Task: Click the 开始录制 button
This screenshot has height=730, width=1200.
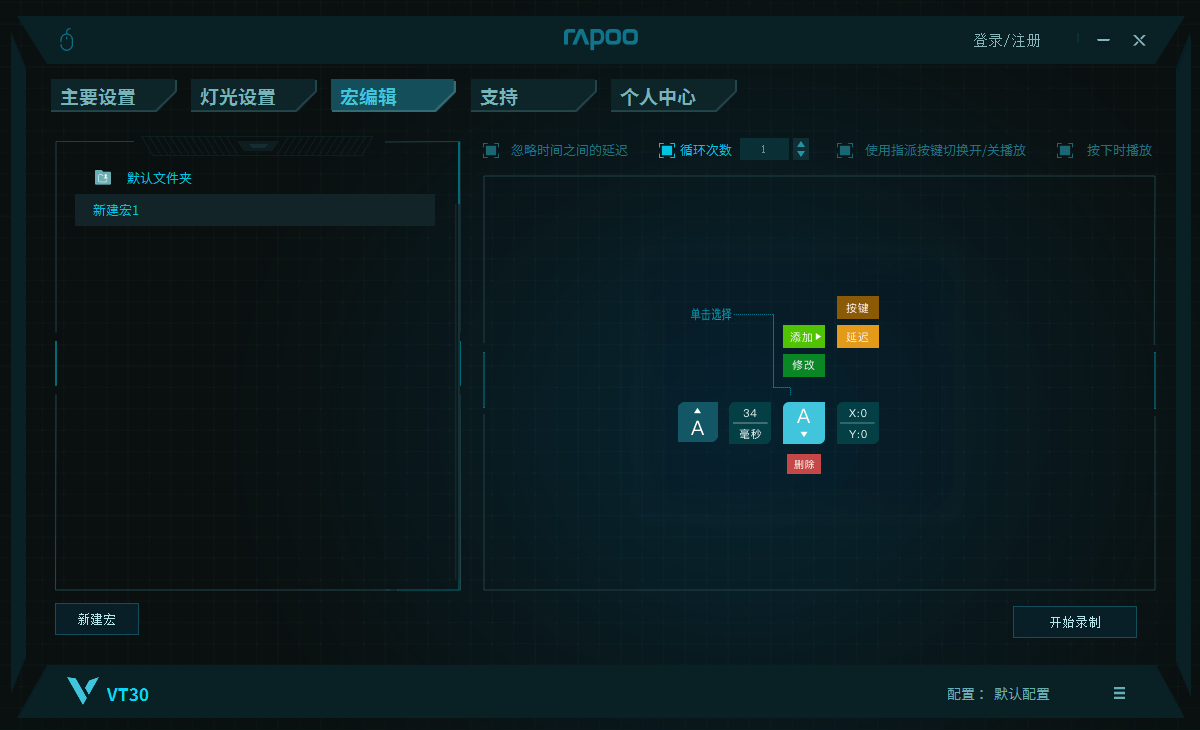Action: pos(1074,622)
